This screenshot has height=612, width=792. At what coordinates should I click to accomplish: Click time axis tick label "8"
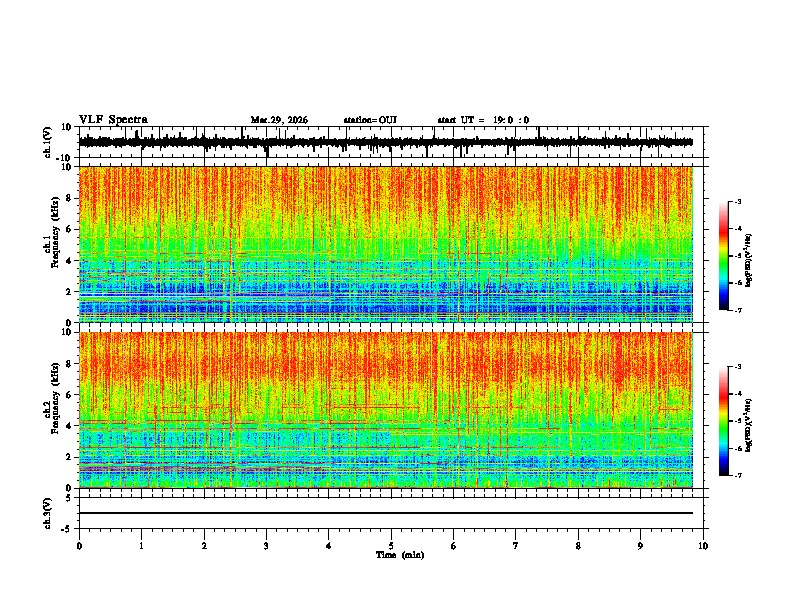pos(578,546)
